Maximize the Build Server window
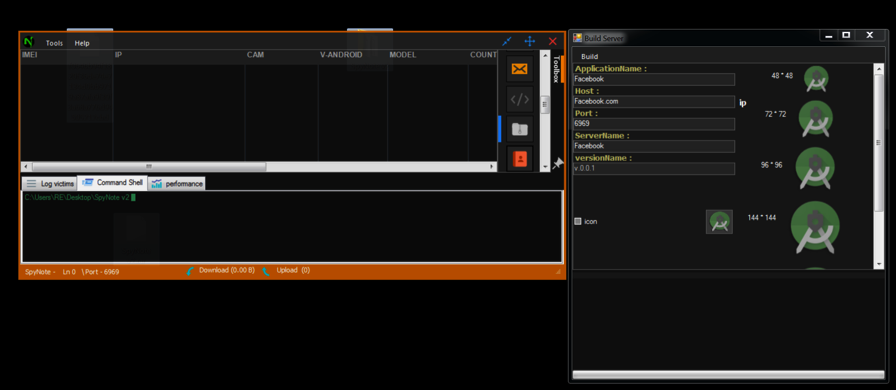The height and width of the screenshot is (390, 896). 846,35
